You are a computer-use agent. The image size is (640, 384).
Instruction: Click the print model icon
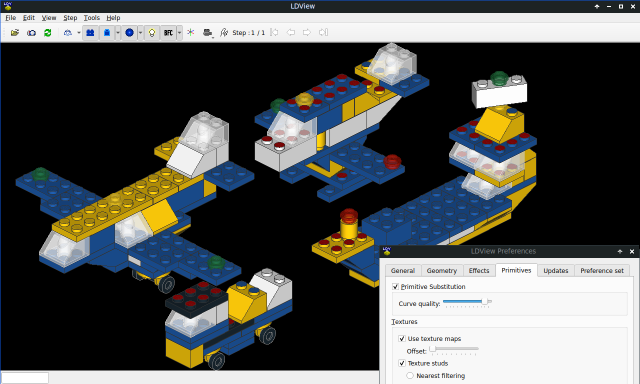click(207, 33)
